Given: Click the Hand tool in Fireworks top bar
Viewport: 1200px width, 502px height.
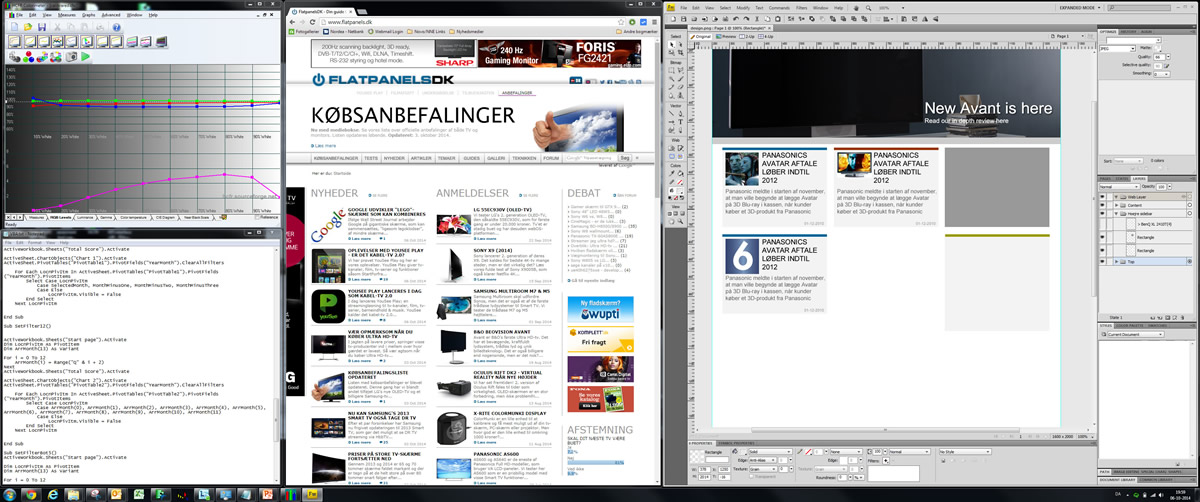Looking at the screenshot, I should click(x=856, y=8).
